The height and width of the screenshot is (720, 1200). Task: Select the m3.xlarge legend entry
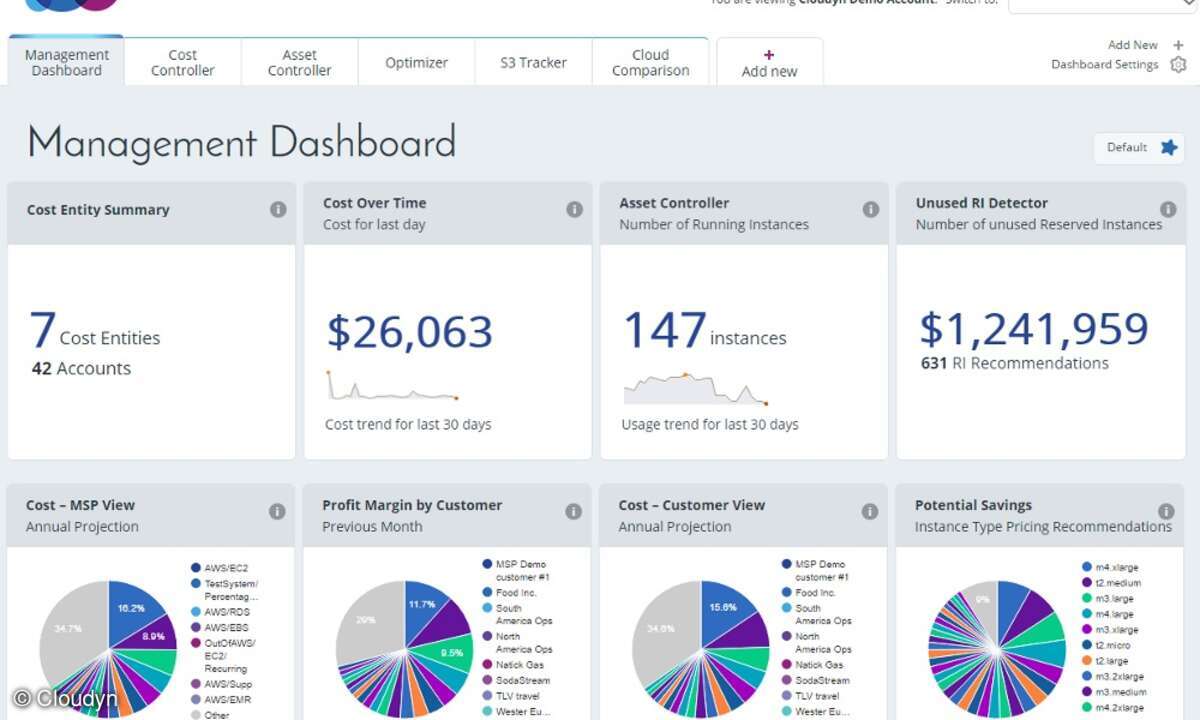tap(1109, 630)
